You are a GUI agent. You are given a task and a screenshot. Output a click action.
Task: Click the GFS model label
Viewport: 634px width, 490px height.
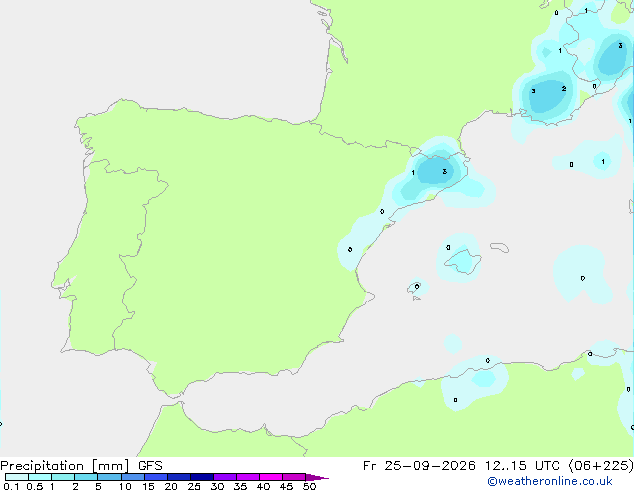150,466
